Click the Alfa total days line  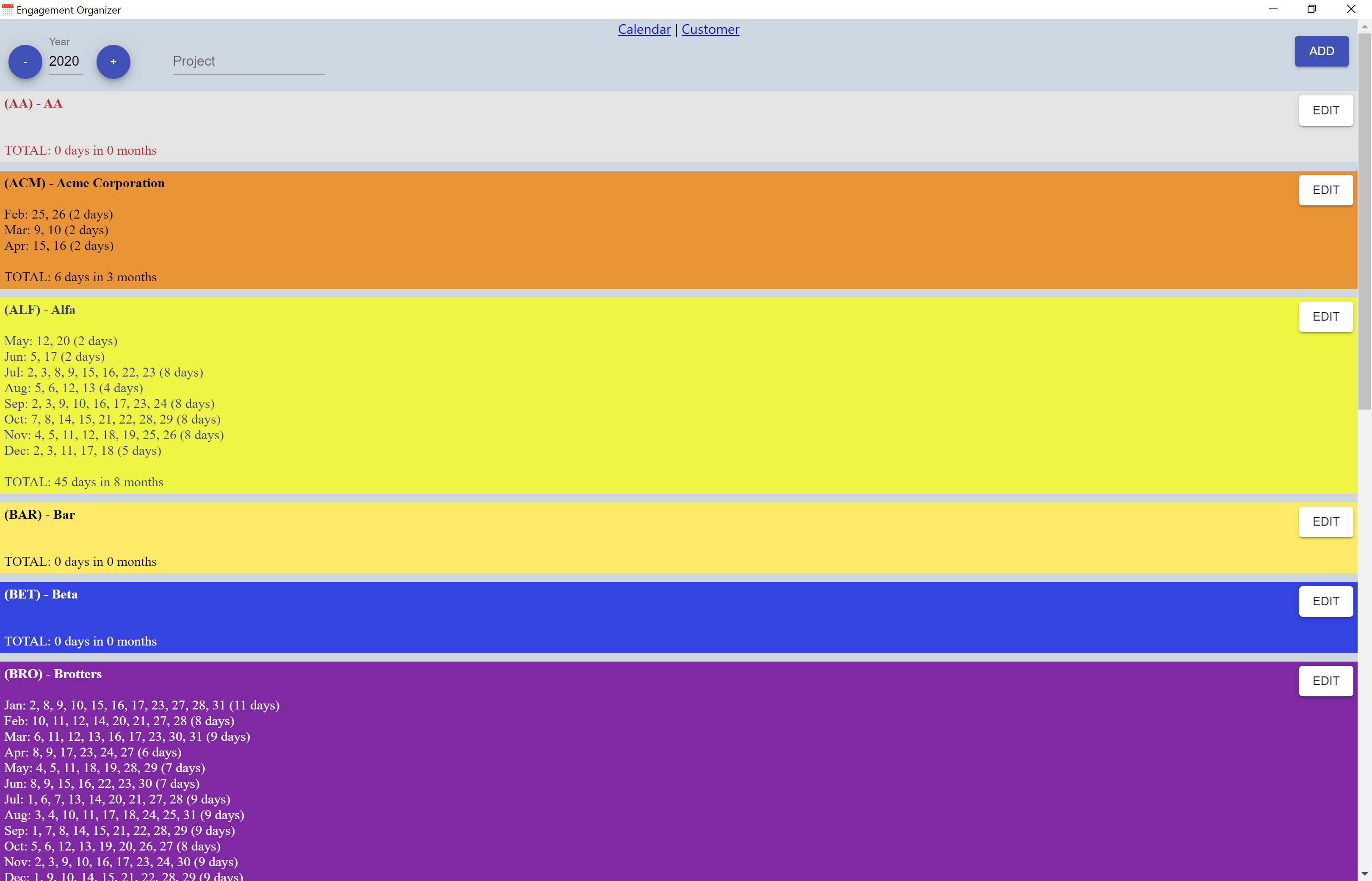click(83, 482)
